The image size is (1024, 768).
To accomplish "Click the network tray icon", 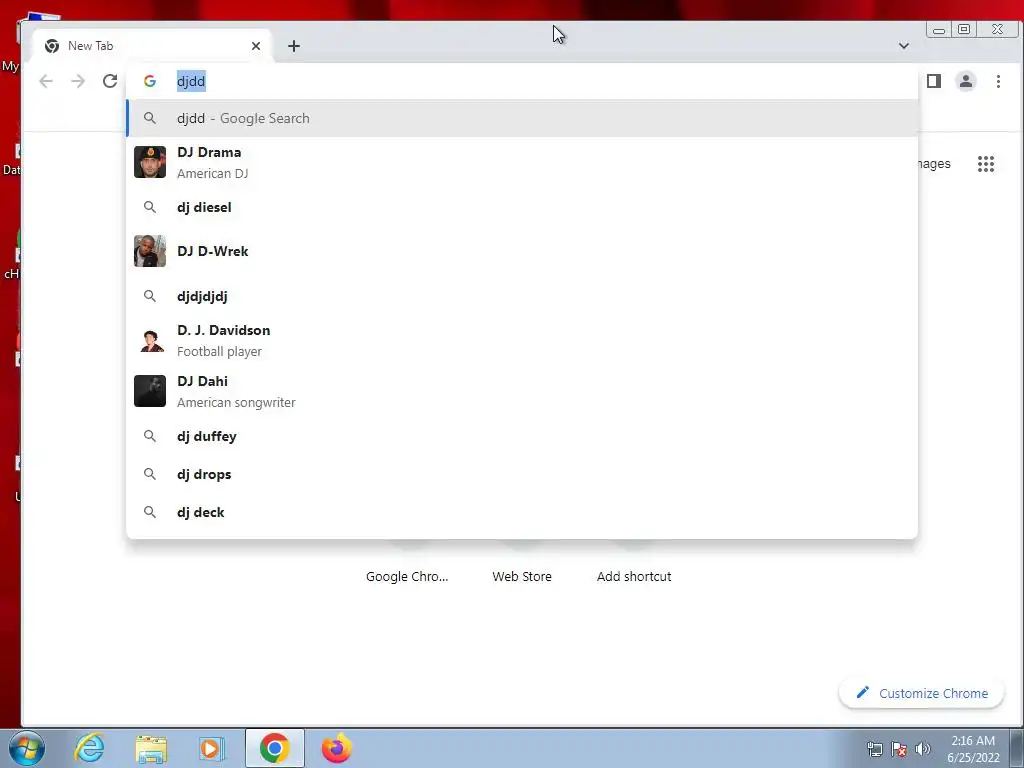I will click(x=874, y=749).
